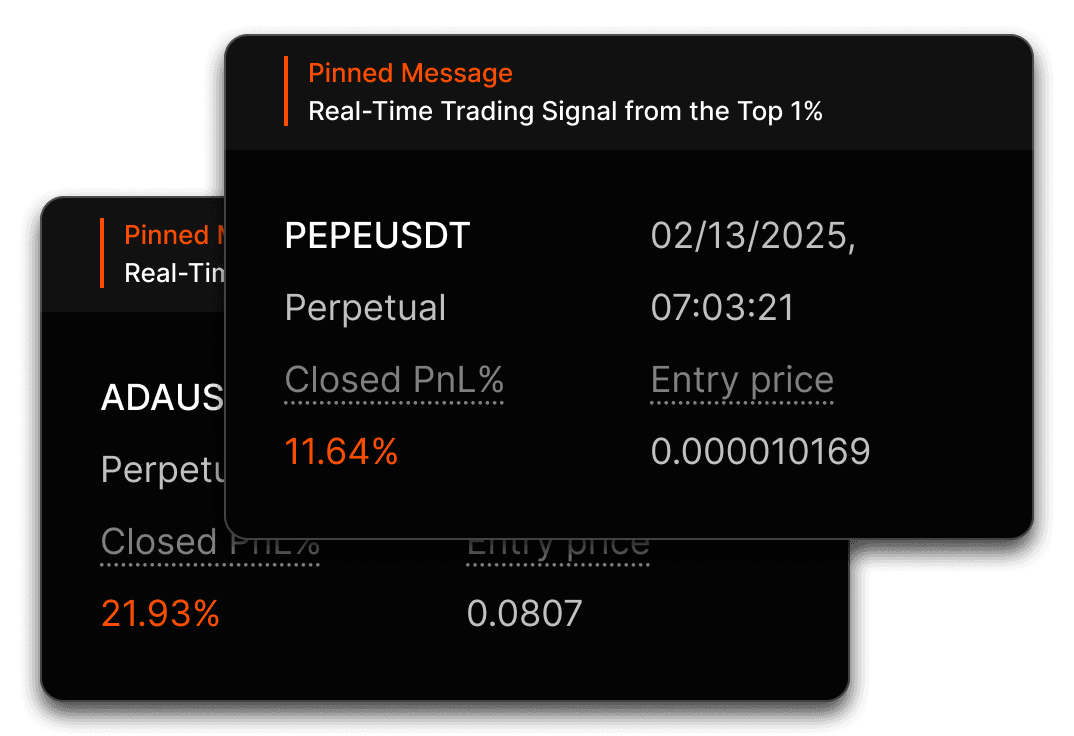
Task: Click the dotted Entry price label on front card
Action: 742,381
